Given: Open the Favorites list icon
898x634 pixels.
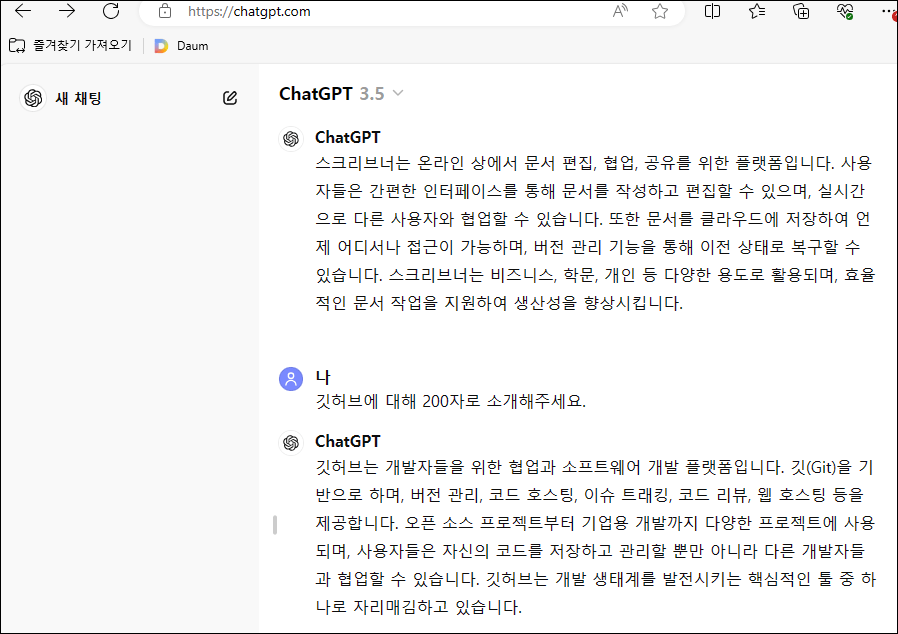Looking at the screenshot, I should (757, 11).
